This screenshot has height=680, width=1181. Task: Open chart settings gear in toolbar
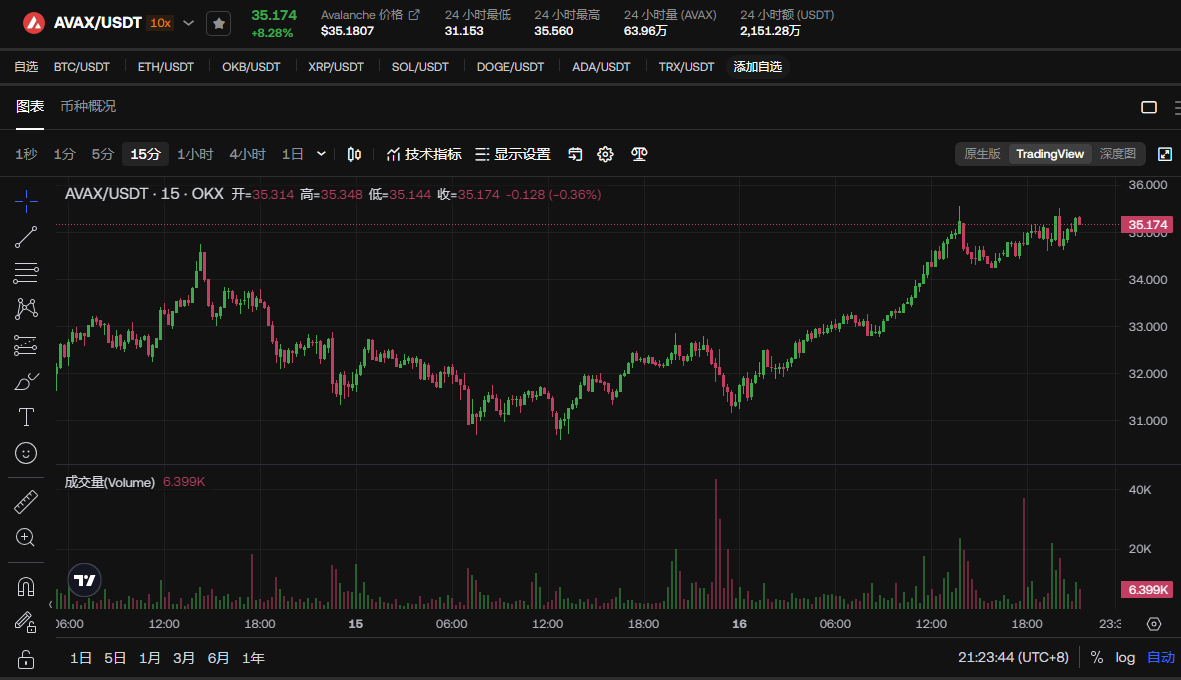pyautogui.click(x=605, y=154)
